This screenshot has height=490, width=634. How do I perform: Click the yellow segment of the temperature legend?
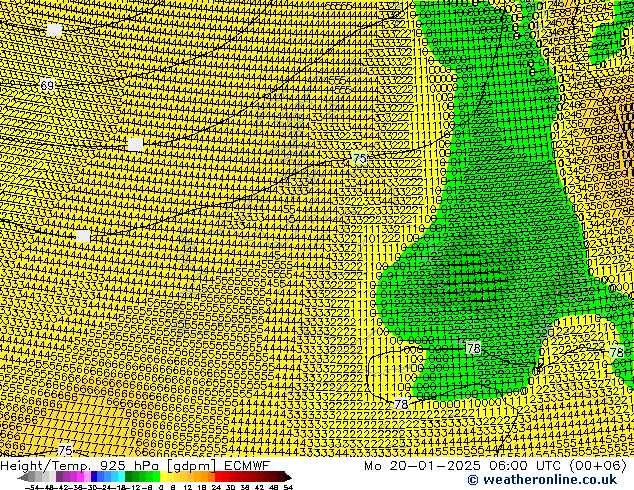pyautogui.click(x=164, y=477)
